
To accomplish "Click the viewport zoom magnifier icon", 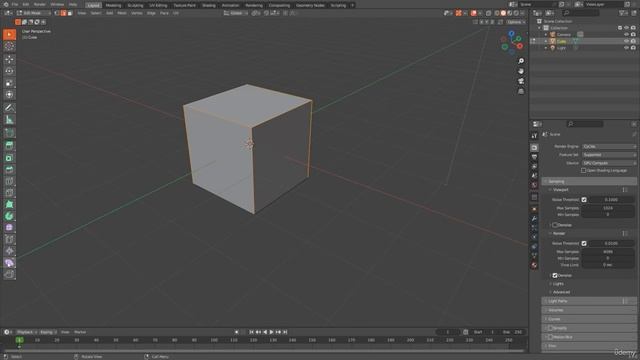I will 521,61.
